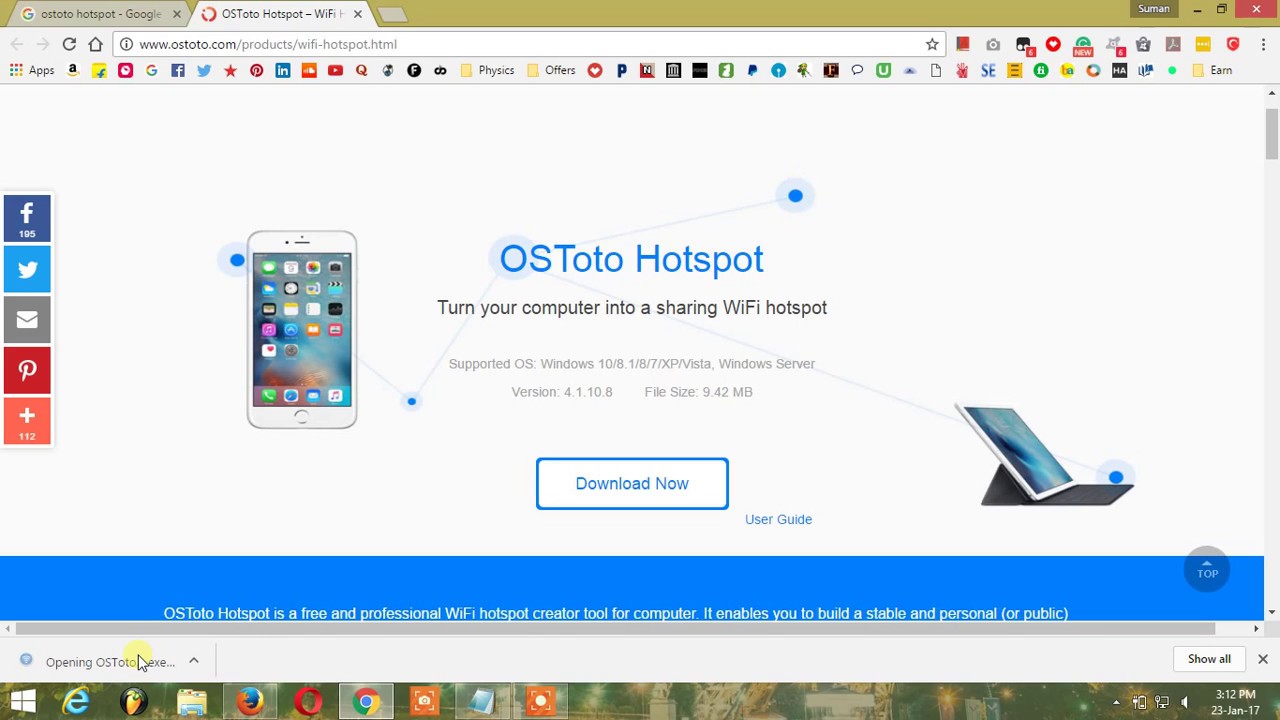Open the Offers bookmarks folder

[551, 70]
